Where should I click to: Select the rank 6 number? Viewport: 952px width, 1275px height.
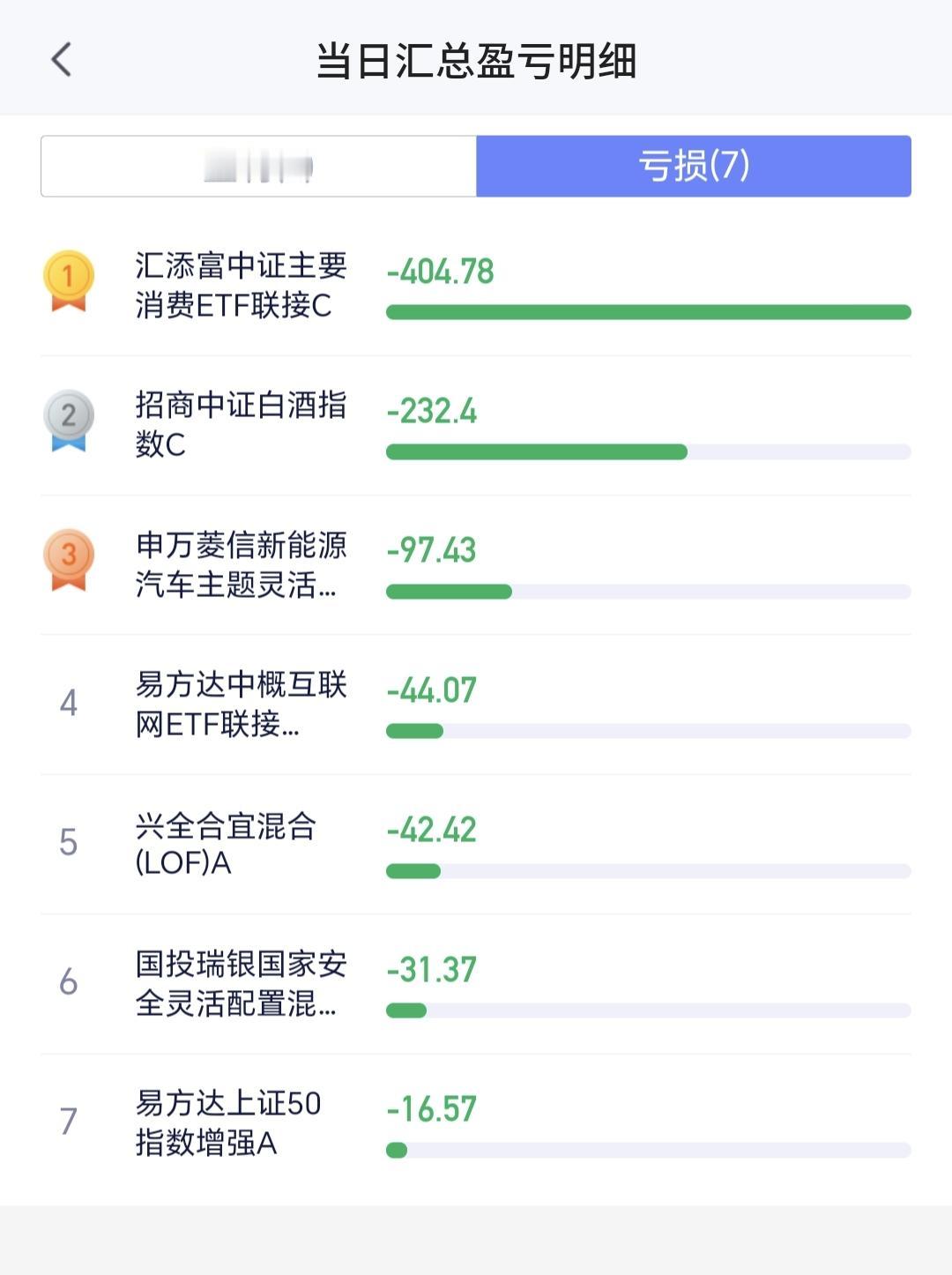point(69,981)
